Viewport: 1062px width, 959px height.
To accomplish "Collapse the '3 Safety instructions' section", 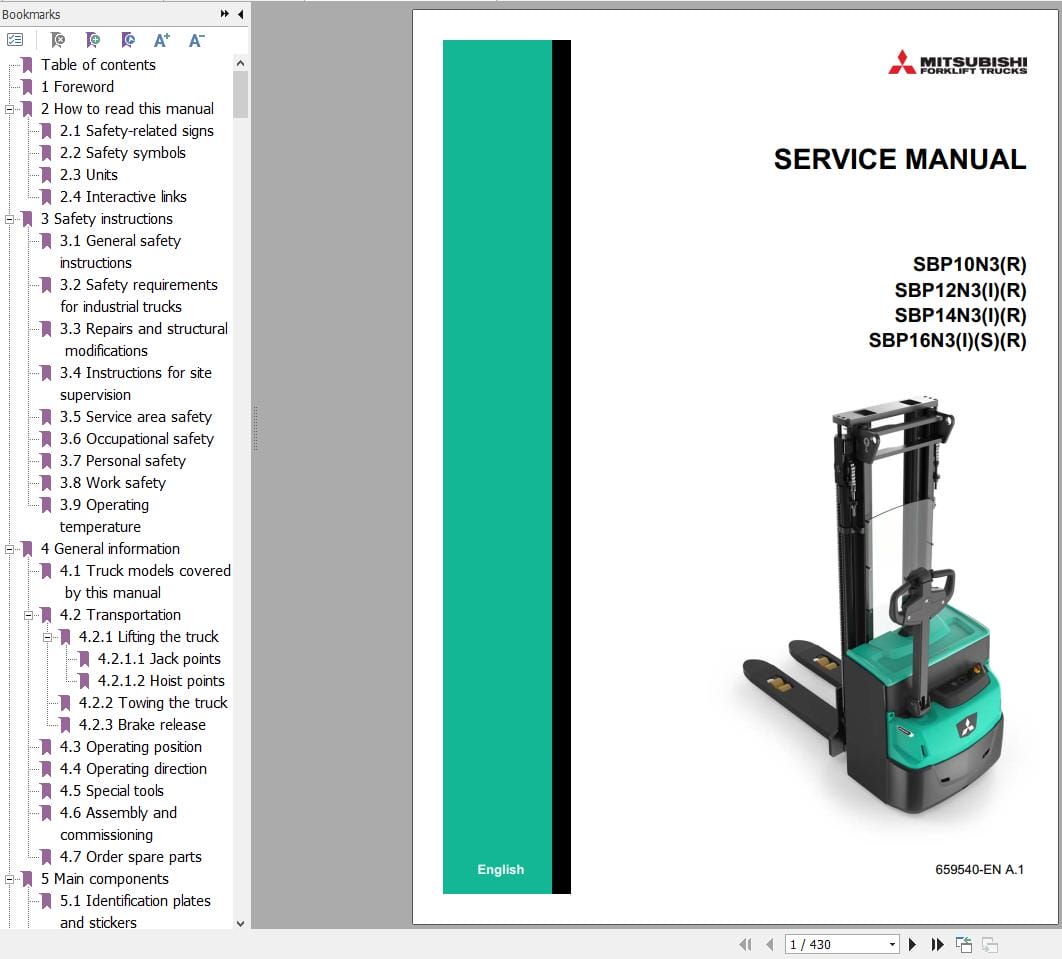I will [9, 219].
